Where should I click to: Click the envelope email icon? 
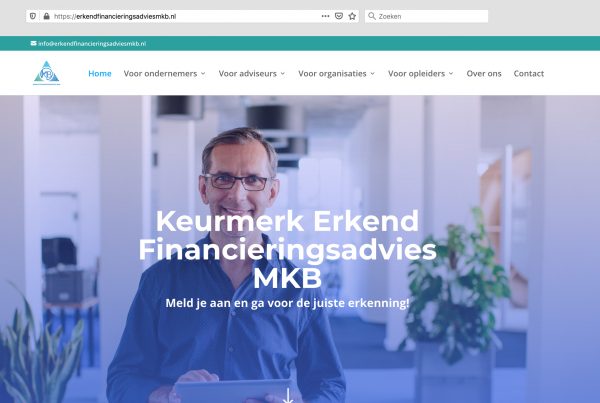33,43
